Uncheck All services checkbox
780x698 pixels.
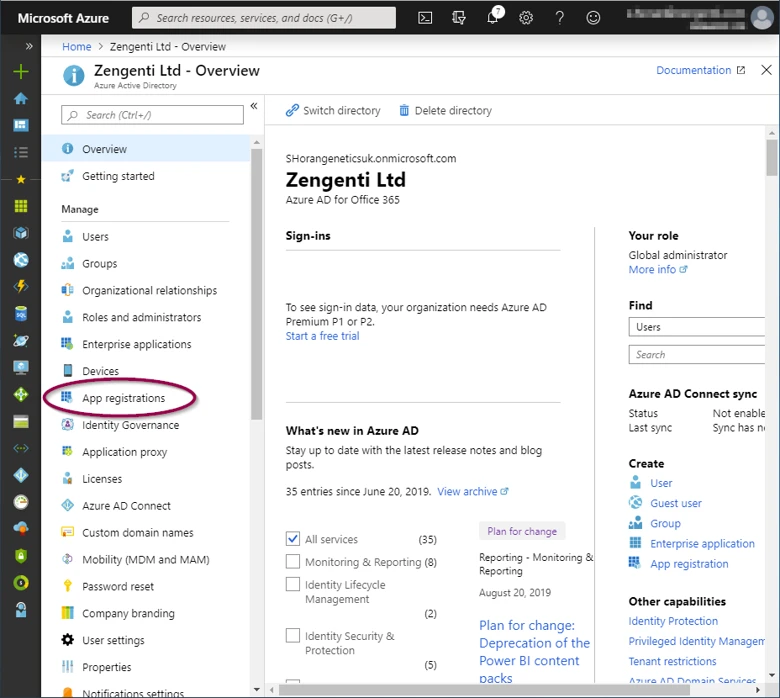pyautogui.click(x=293, y=539)
